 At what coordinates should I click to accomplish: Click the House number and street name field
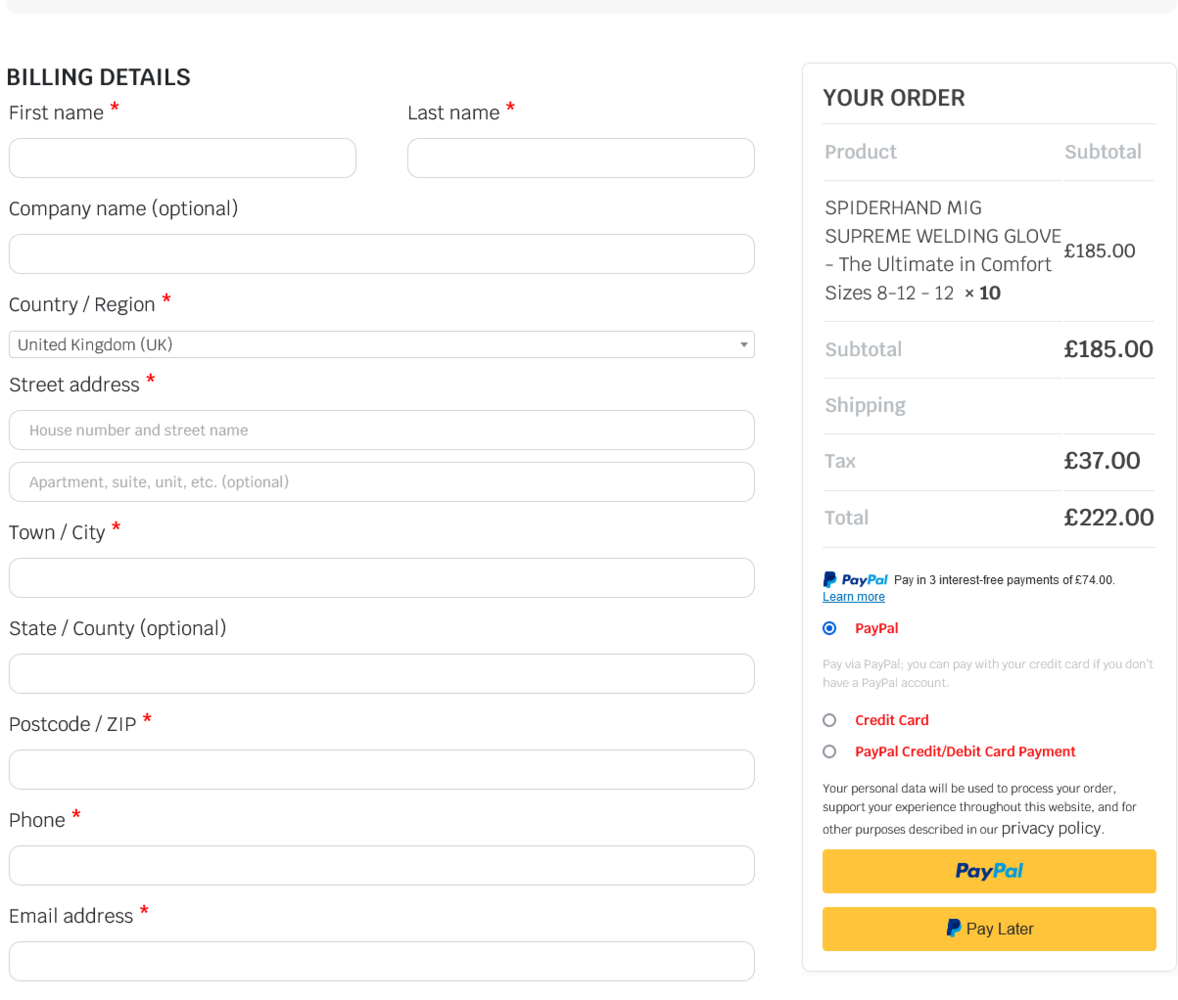coord(381,430)
